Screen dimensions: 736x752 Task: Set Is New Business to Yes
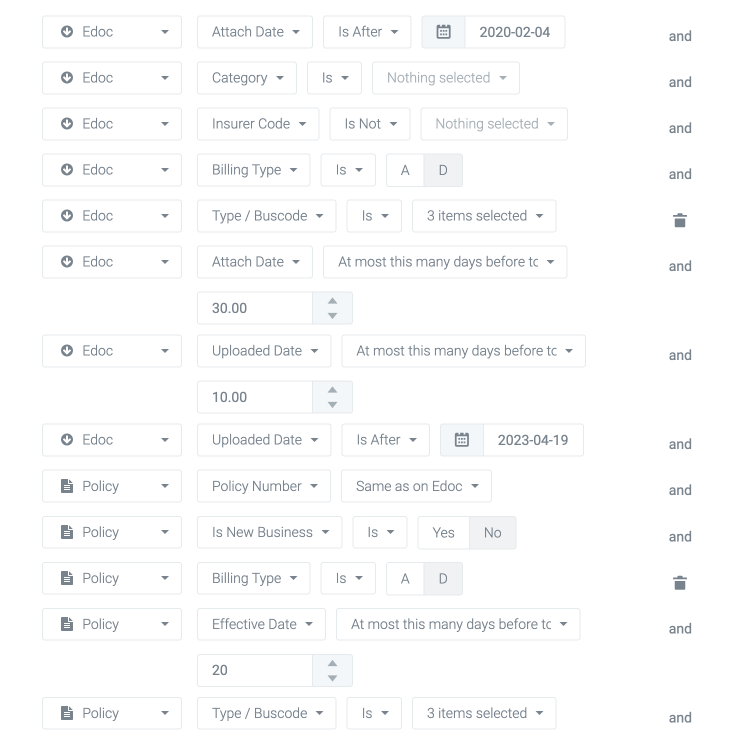[x=443, y=532]
